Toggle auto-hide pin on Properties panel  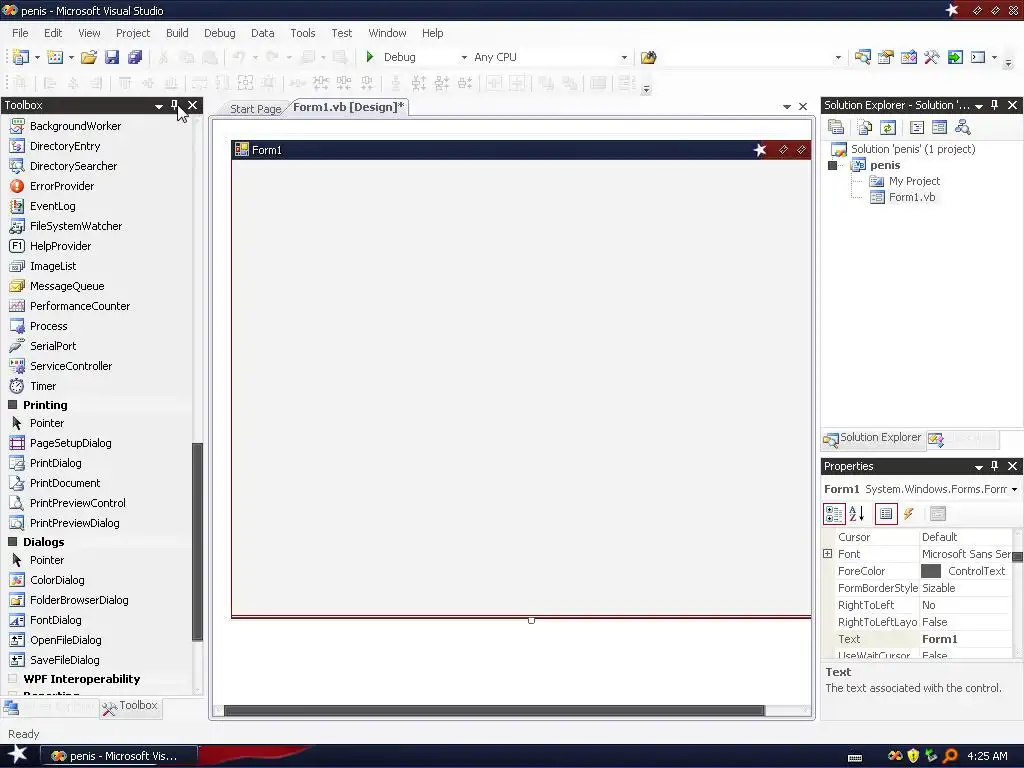click(x=995, y=466)
